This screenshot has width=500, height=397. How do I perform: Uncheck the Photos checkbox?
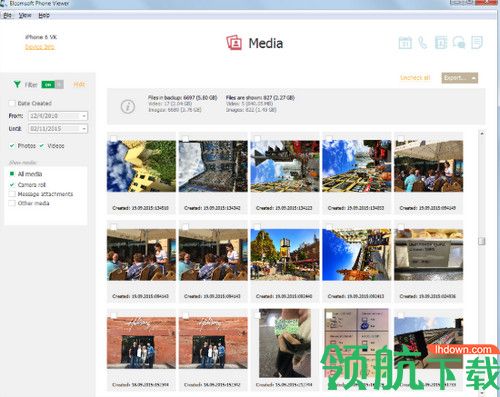pos(12,146)
